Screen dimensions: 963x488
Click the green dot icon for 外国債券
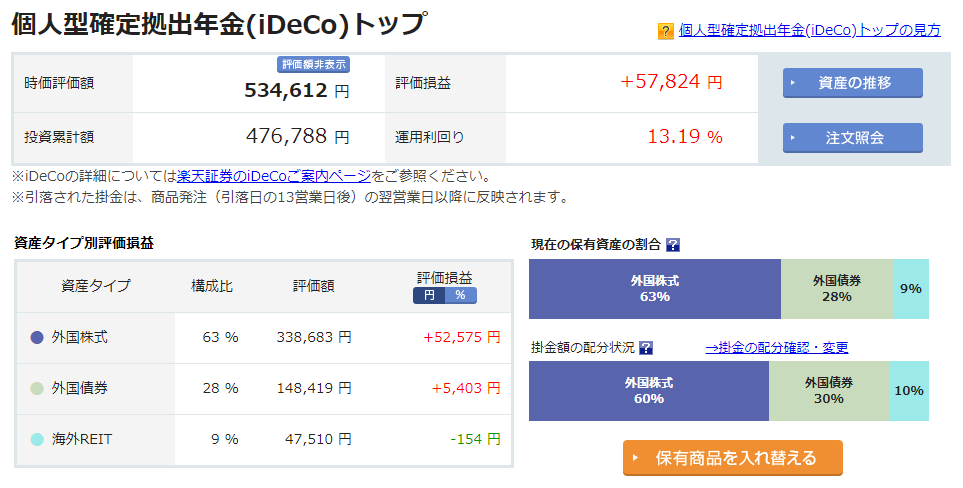point(37,389)
